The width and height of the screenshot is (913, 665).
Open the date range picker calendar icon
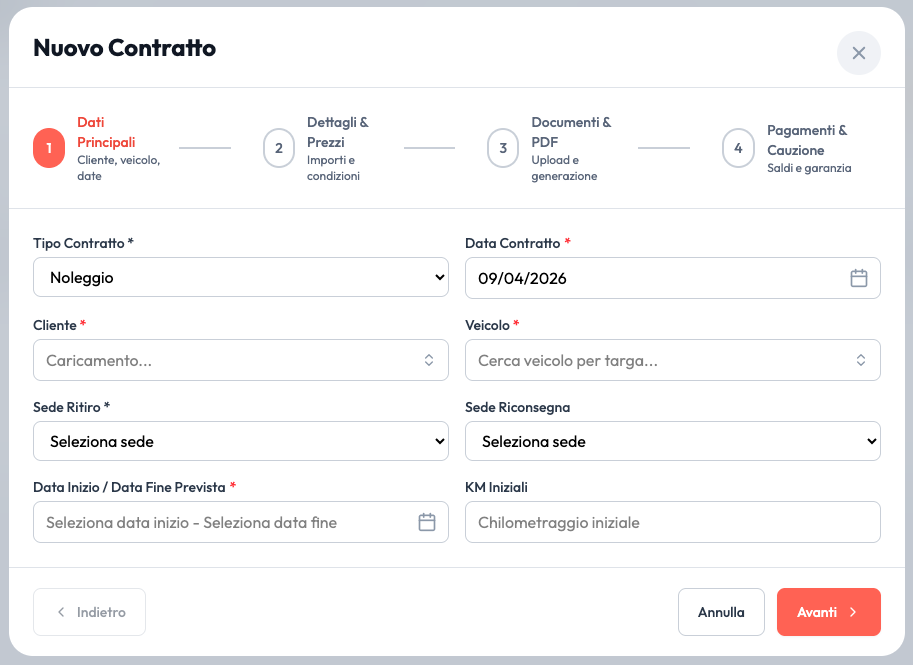pyautogui.click(x=427, y=521)
